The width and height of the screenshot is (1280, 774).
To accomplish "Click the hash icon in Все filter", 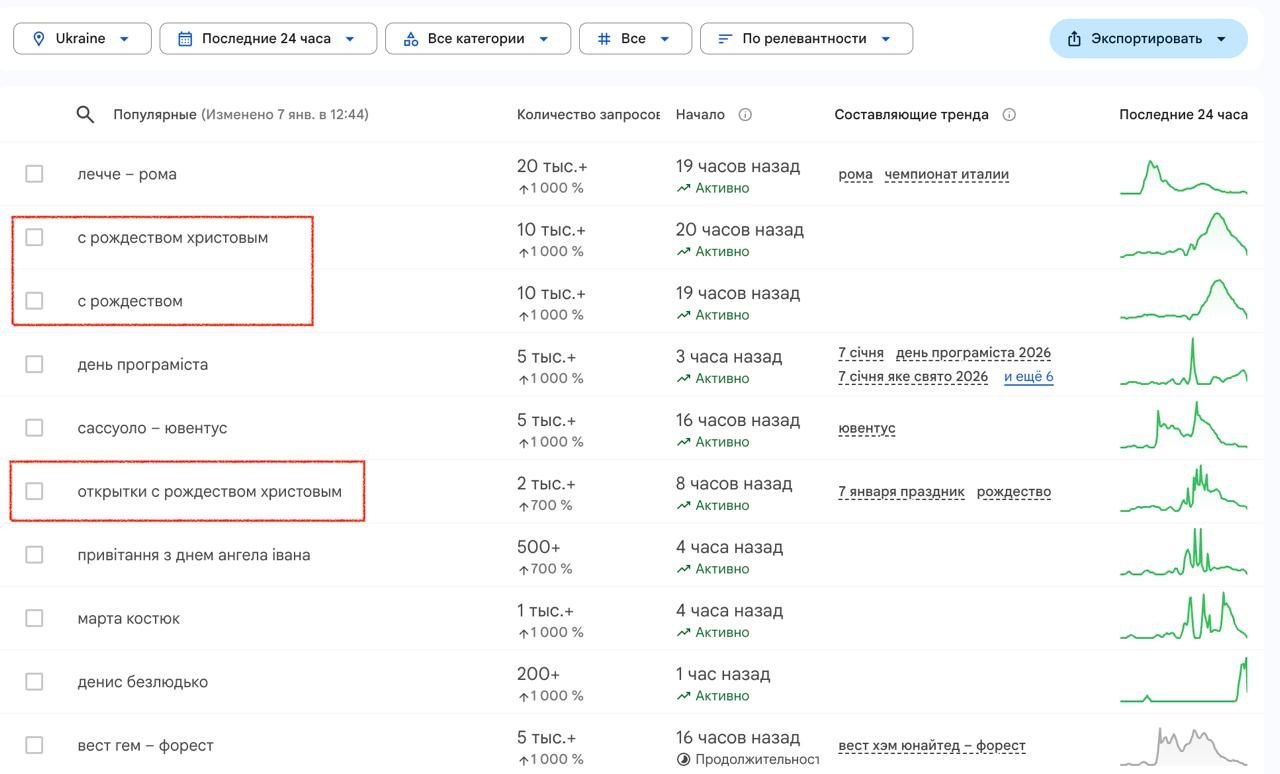I will 604,38.
